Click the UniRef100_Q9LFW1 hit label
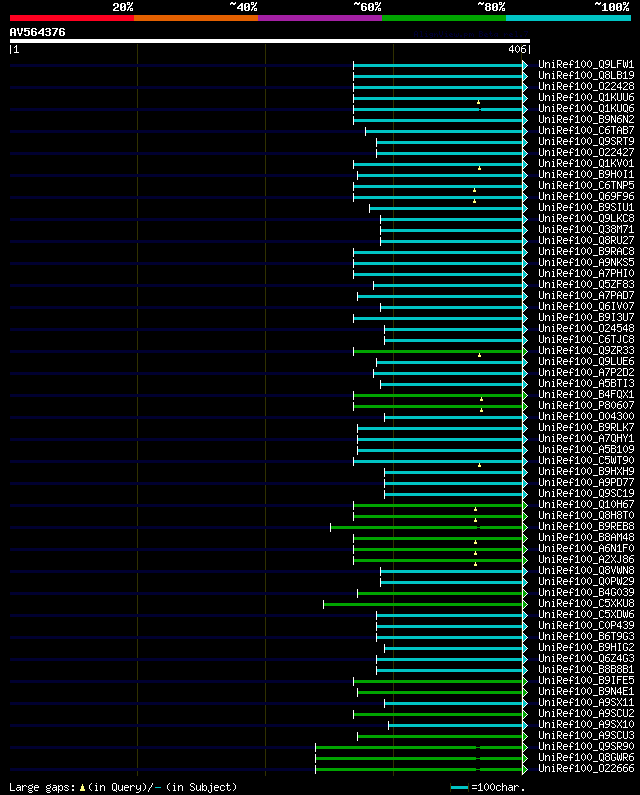Image resolution: width=640 pixels, height=795 pixels. [586, 64]
